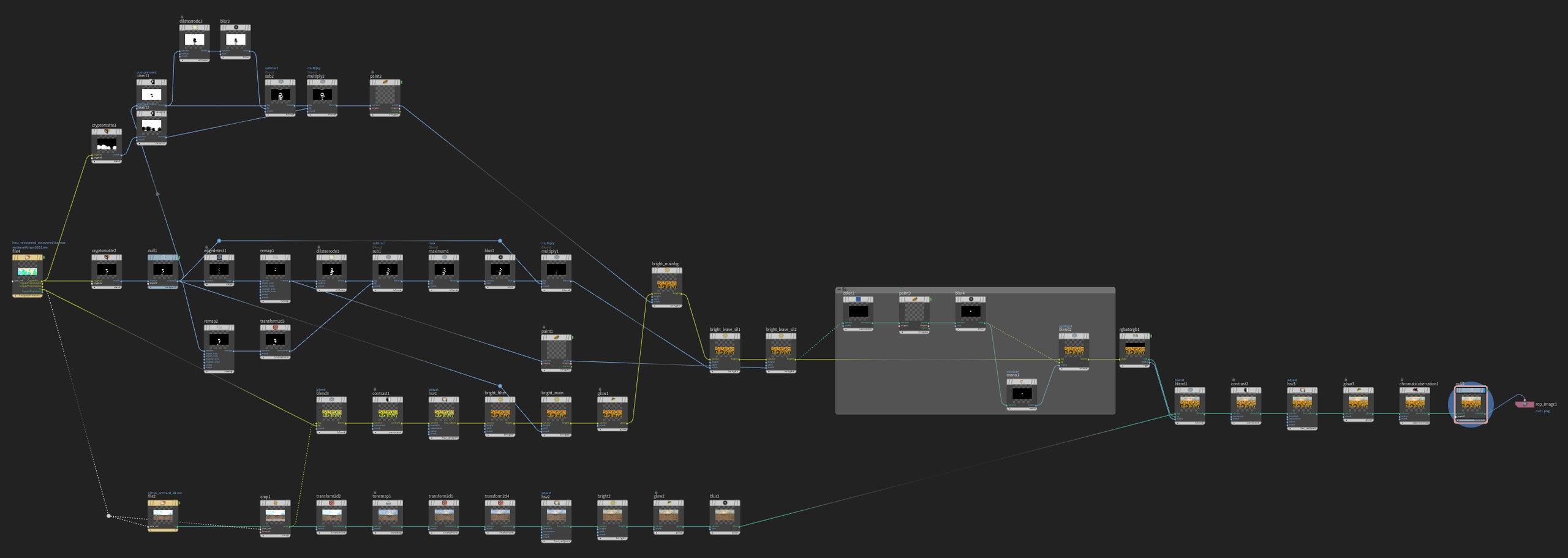Screen dimensions: 1568x558
Task: Click the transform2d4 node name label
Action: pos(497,496)
